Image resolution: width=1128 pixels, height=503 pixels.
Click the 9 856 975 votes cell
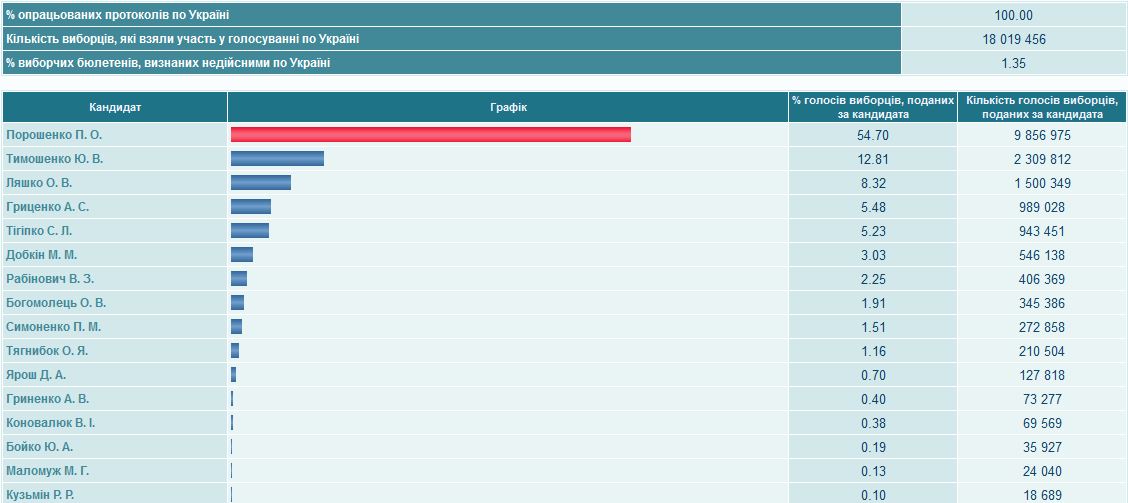pyautogui.click(x=1041, y=135)
